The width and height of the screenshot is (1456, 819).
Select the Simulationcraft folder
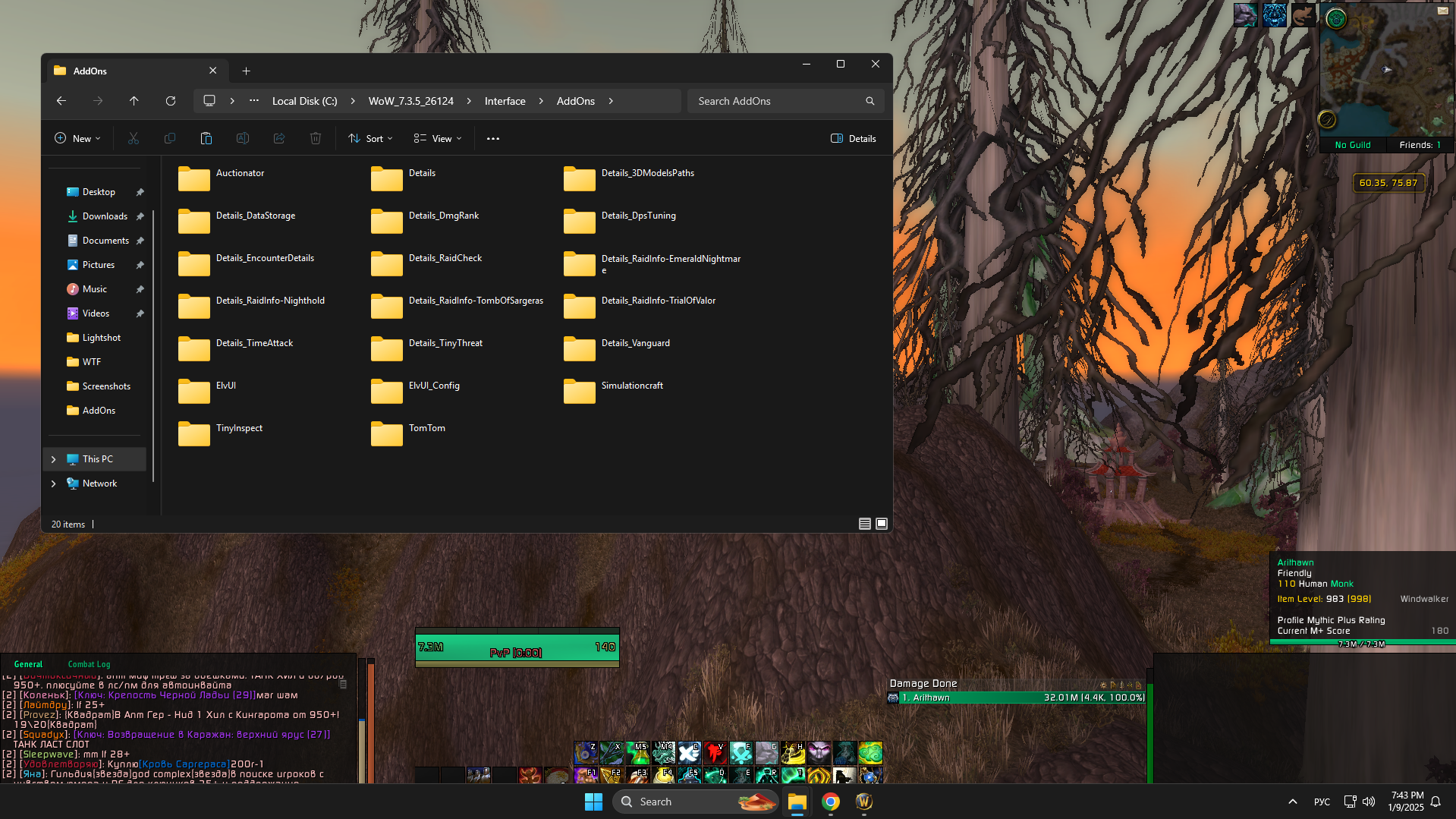click(x=614, y=392)
